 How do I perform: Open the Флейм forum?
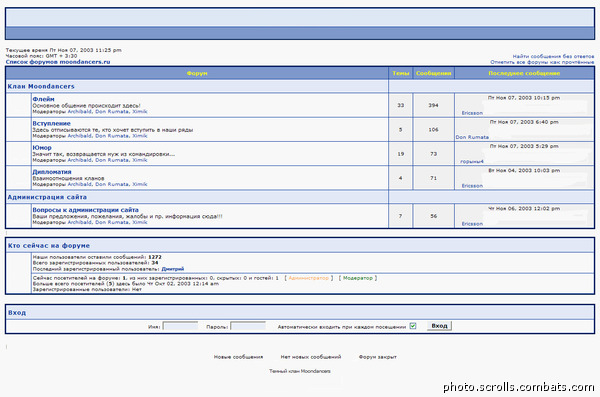pos(43,99)
